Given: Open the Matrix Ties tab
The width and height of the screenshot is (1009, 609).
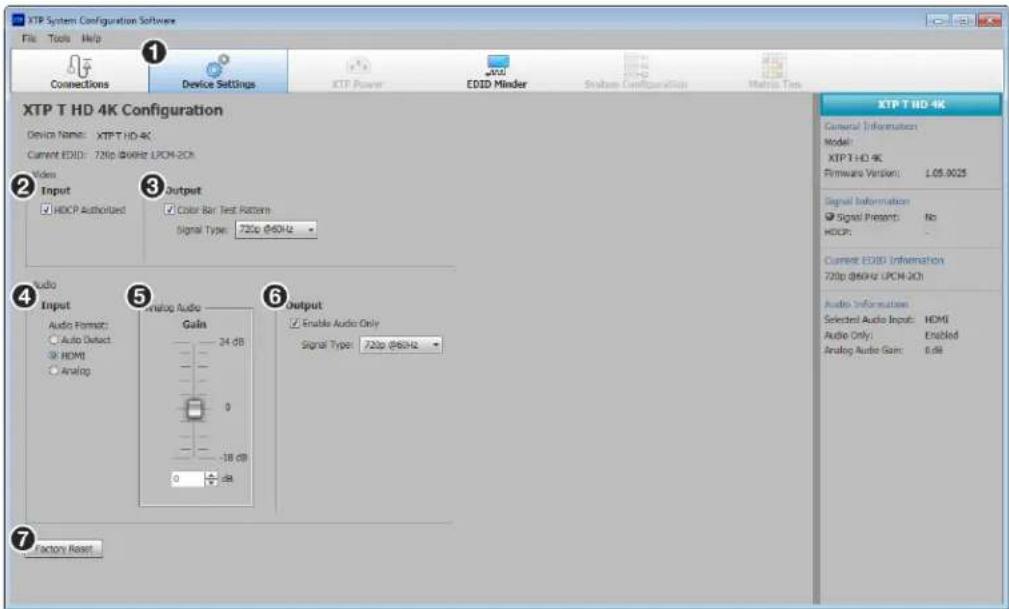Looking at the screenshot, I should [774, 71].
